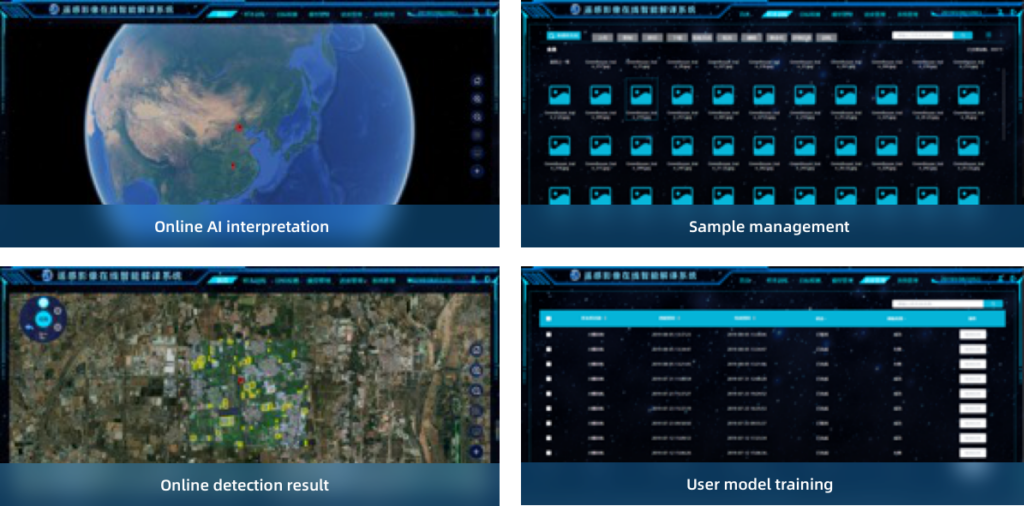Viewport: 1024px width, 506px height.
Task: Open fifth column header filter in User model training
Action: (x=895, y=319)
